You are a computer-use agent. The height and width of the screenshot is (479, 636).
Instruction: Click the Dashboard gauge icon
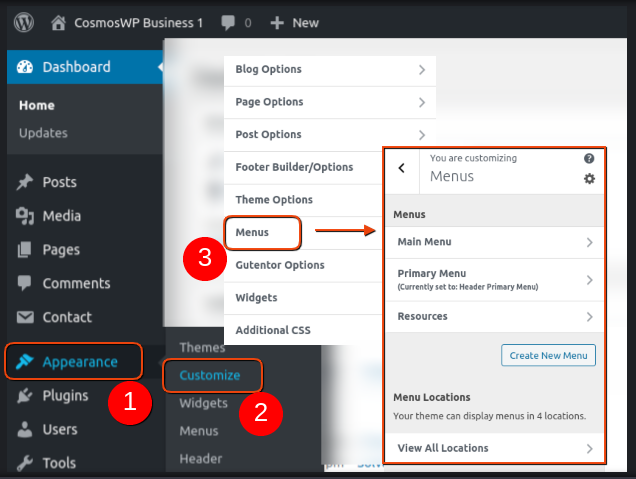tap(25, 67)
